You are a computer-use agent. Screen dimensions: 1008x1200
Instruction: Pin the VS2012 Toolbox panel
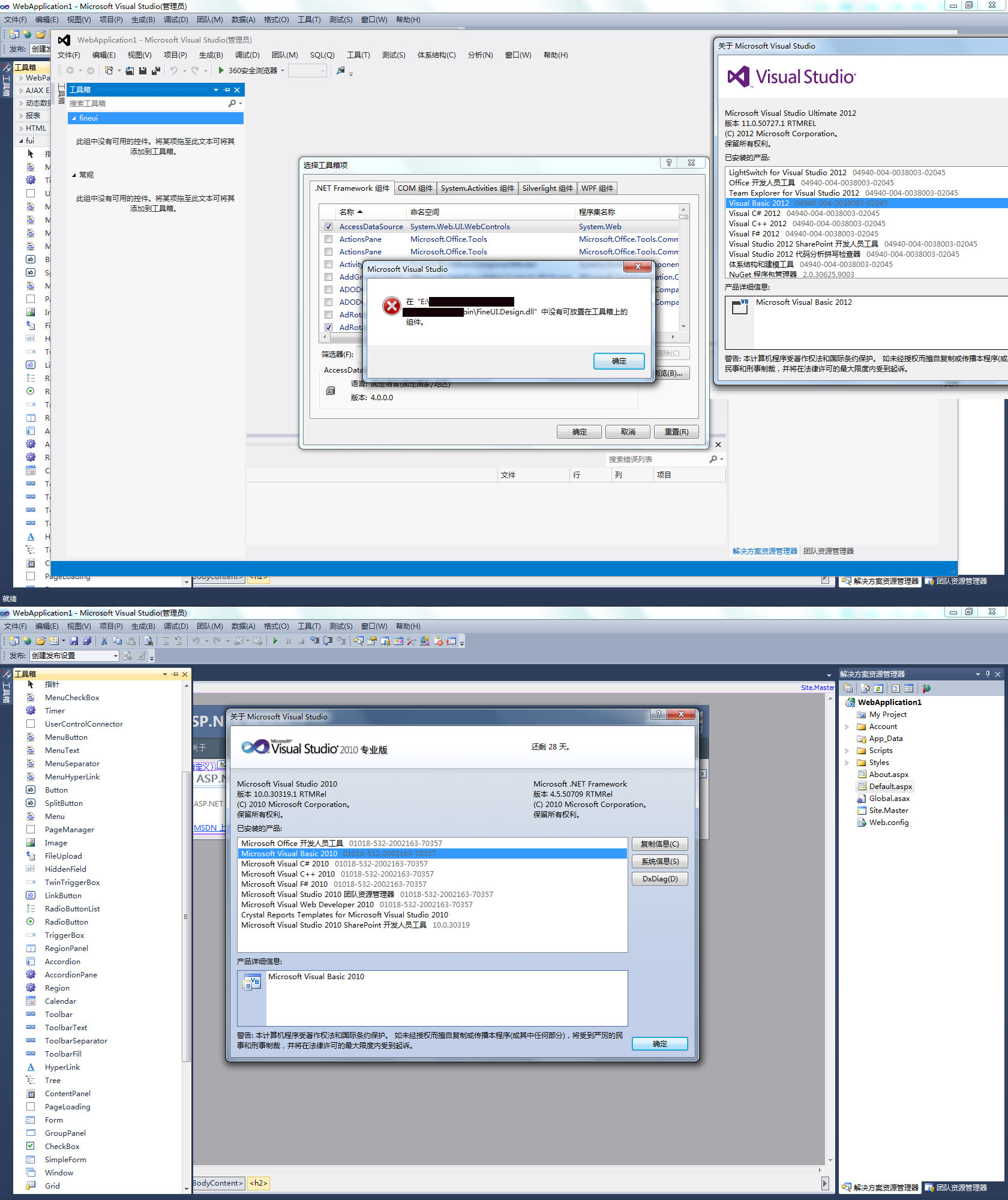(227, 90)
